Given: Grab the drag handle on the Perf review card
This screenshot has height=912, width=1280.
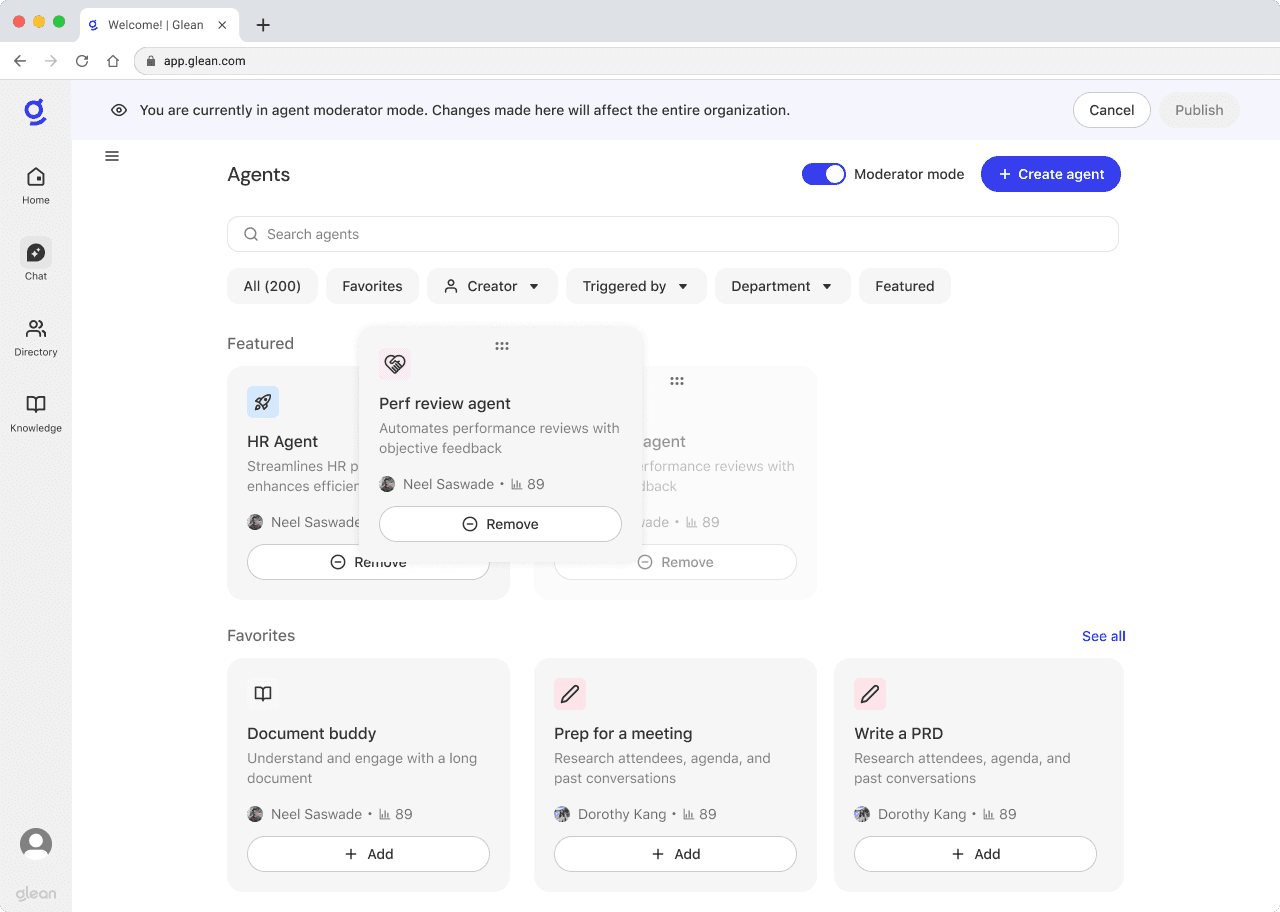Looking at the screenshot, I should coord(502,346).
